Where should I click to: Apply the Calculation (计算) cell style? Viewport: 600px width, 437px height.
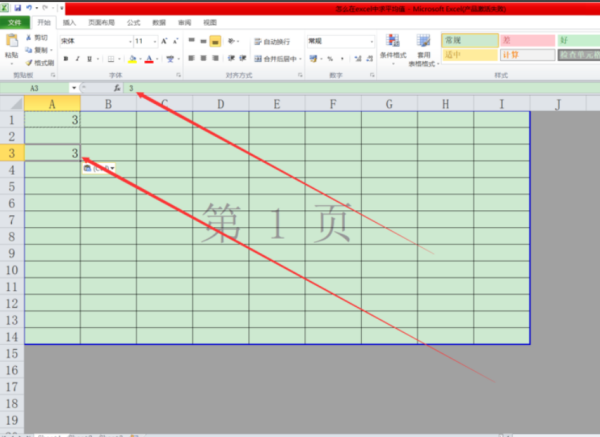click(527, 55)
